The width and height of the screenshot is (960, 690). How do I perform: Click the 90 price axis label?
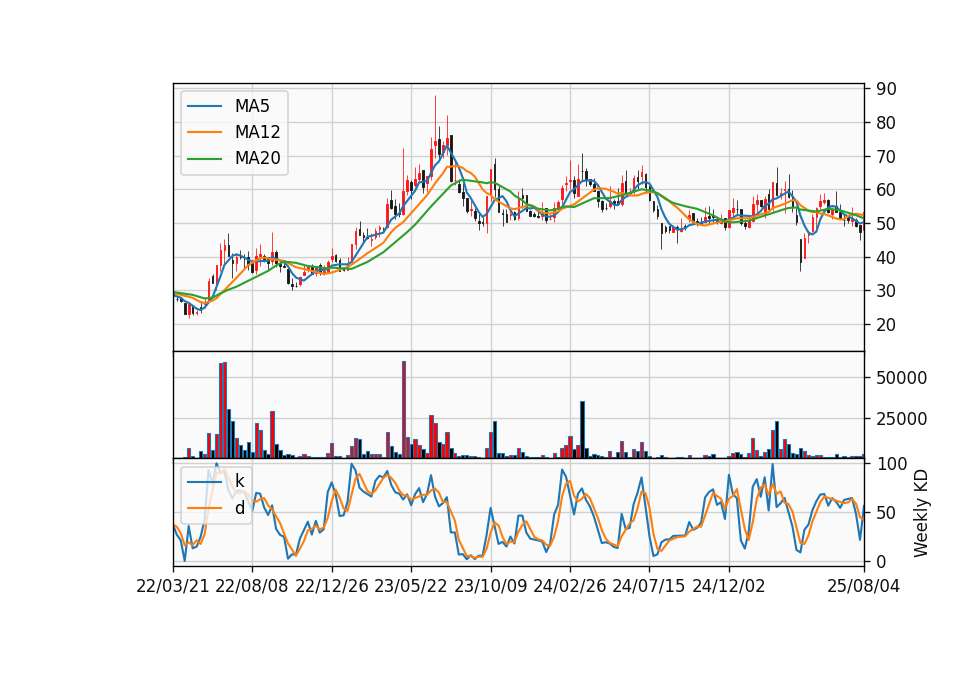(x=886, y=89)
